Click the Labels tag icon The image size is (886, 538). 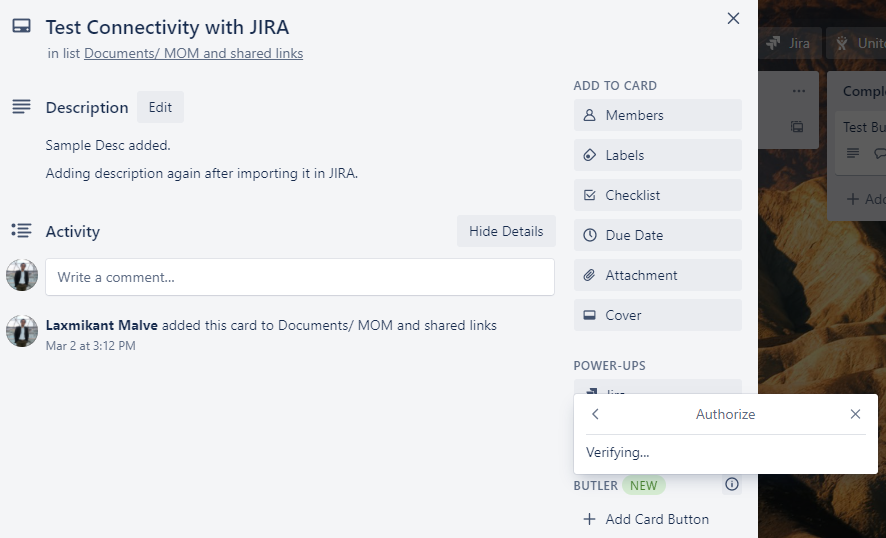(x=589, y=155)
